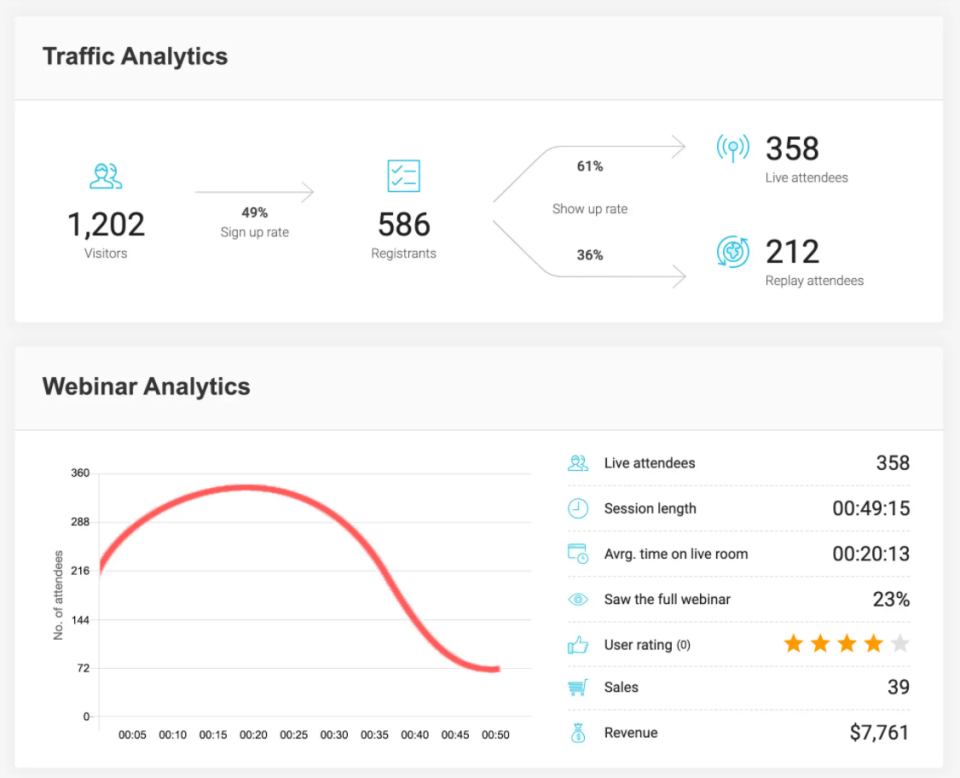Click the Live attendees broadcast icon
The width and height of the screenshot is (960, 778).
732,149
